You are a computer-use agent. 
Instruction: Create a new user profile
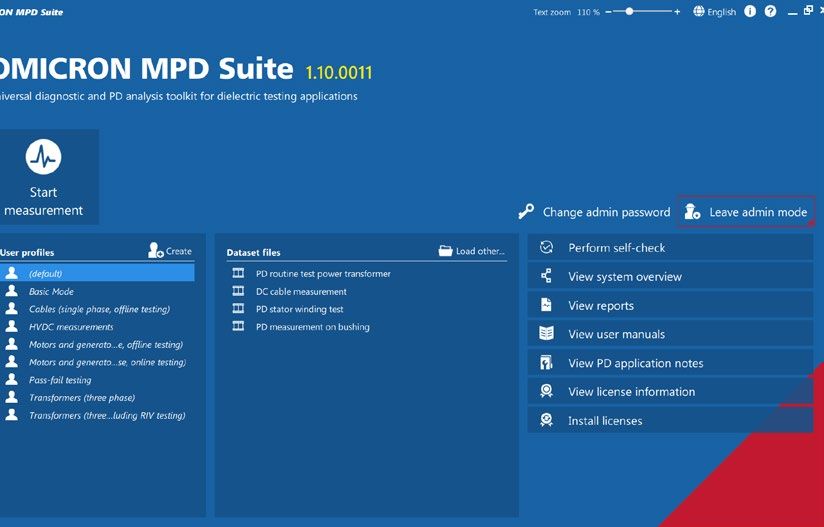coord(170,251)
